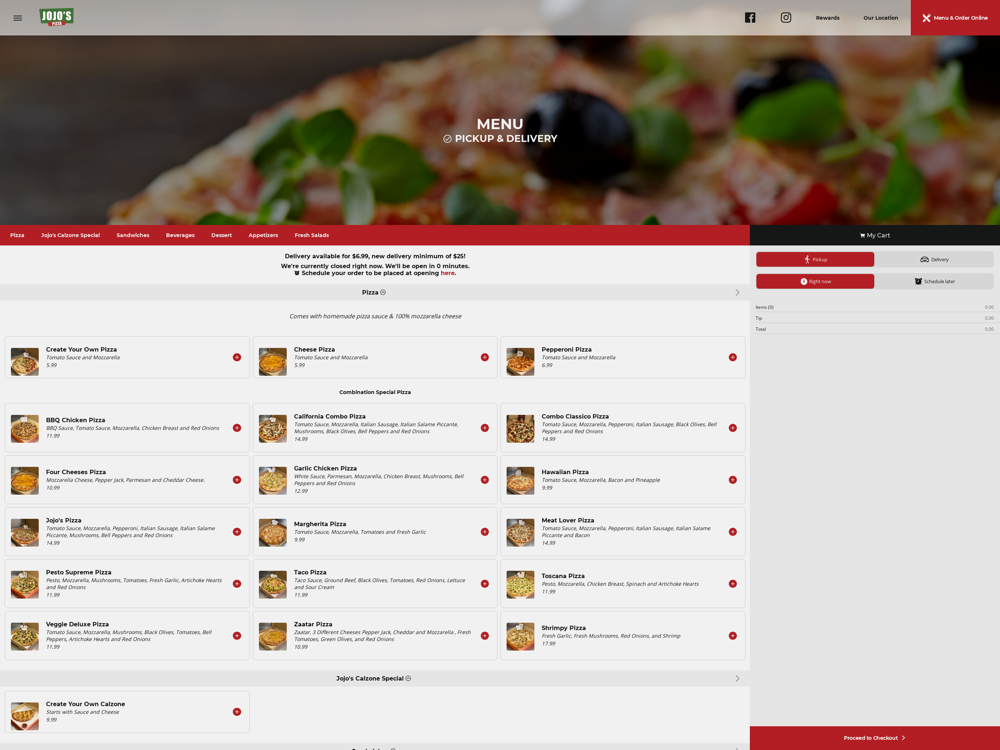Viewport: 1000px width, 750px height.
Task: Click the 'here' schedule order link
Action: click(x=448, y=273)
